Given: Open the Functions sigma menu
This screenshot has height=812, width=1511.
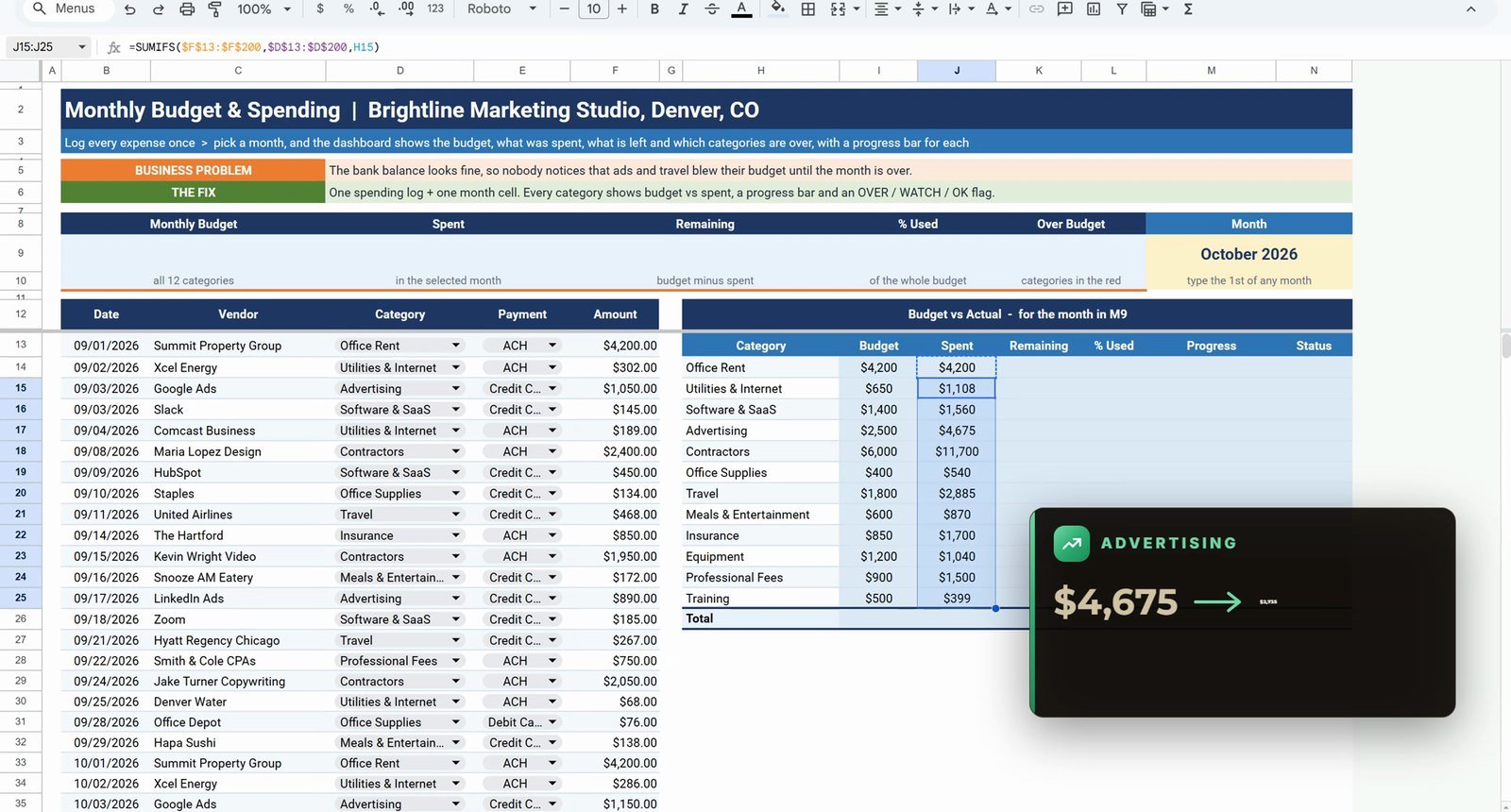Looking at the screenshot, I should pos(1188,9).
